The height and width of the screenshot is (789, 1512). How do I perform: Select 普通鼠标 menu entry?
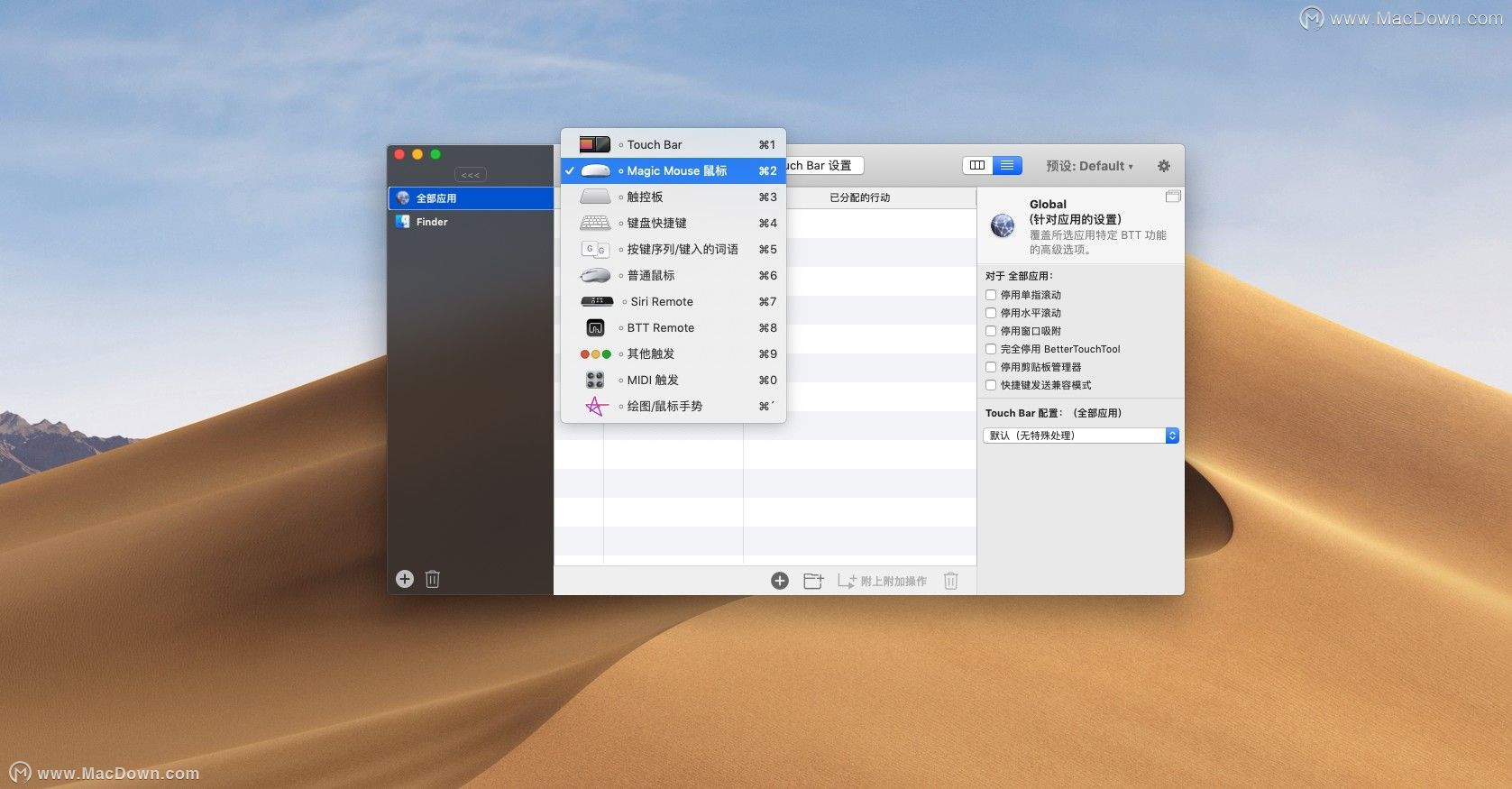[x=674, y=275]
